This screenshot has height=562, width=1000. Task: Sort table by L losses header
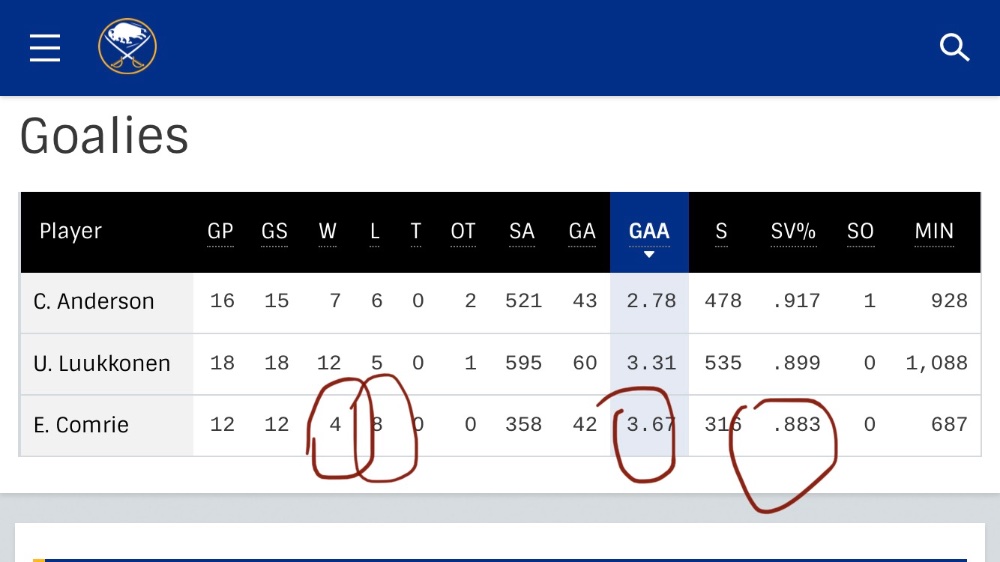click(374, 232)
